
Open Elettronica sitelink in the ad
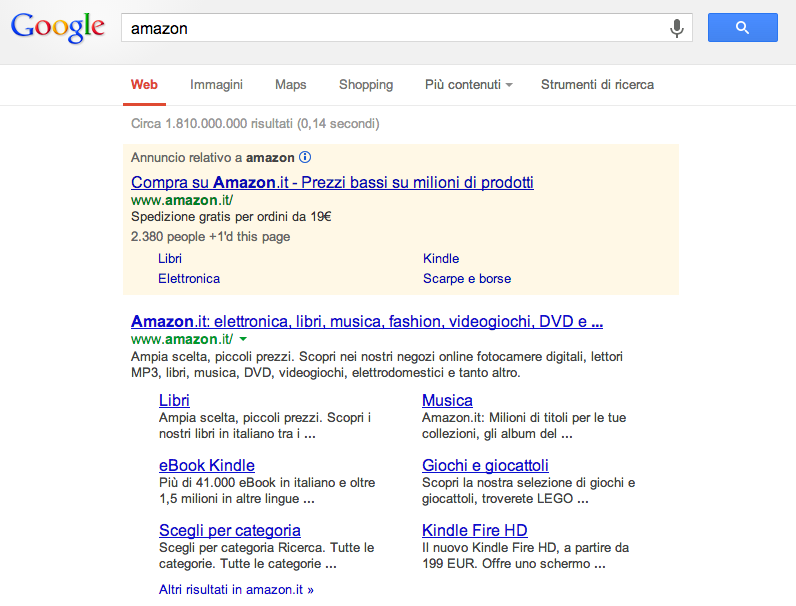click(189, 279)
